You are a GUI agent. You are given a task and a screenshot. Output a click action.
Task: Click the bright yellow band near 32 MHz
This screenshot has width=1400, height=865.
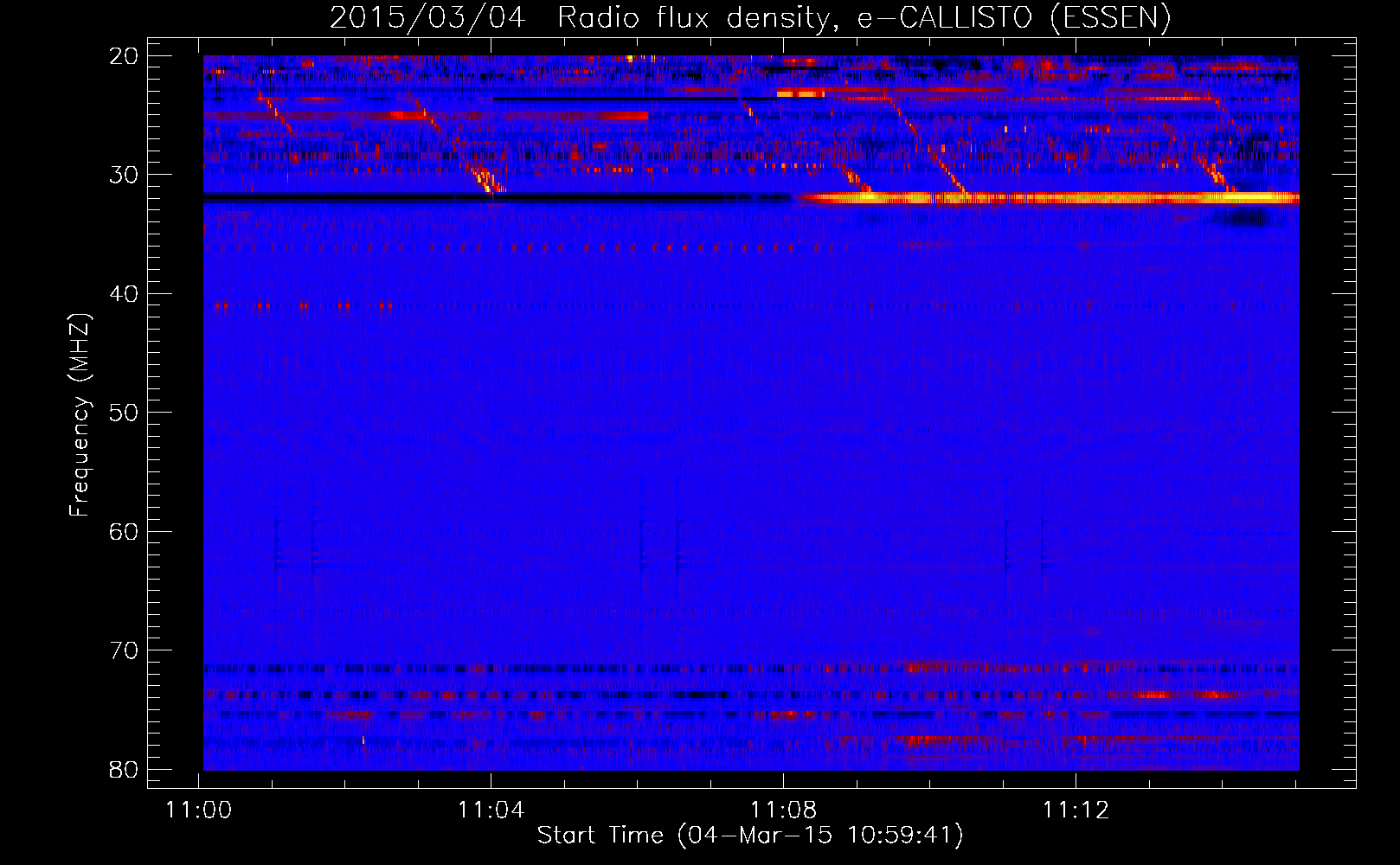[1049, 198]
